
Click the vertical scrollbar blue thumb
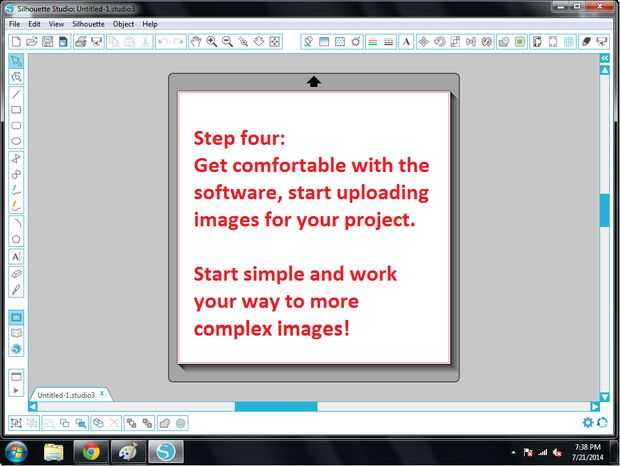coord(604,210)
